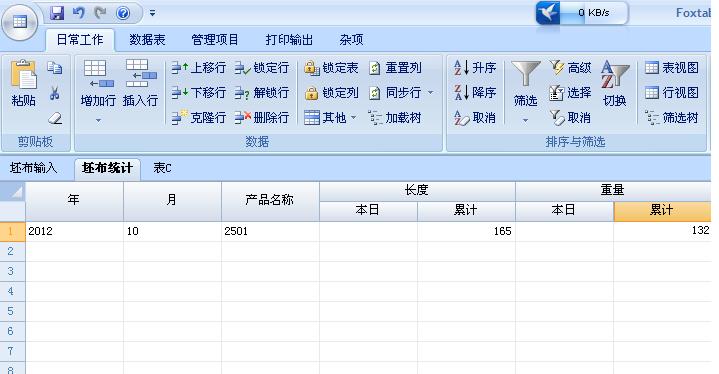Viewport: 719px width, 374px height.
Task: Open help with the question mark icon
Action: point(123,13)
